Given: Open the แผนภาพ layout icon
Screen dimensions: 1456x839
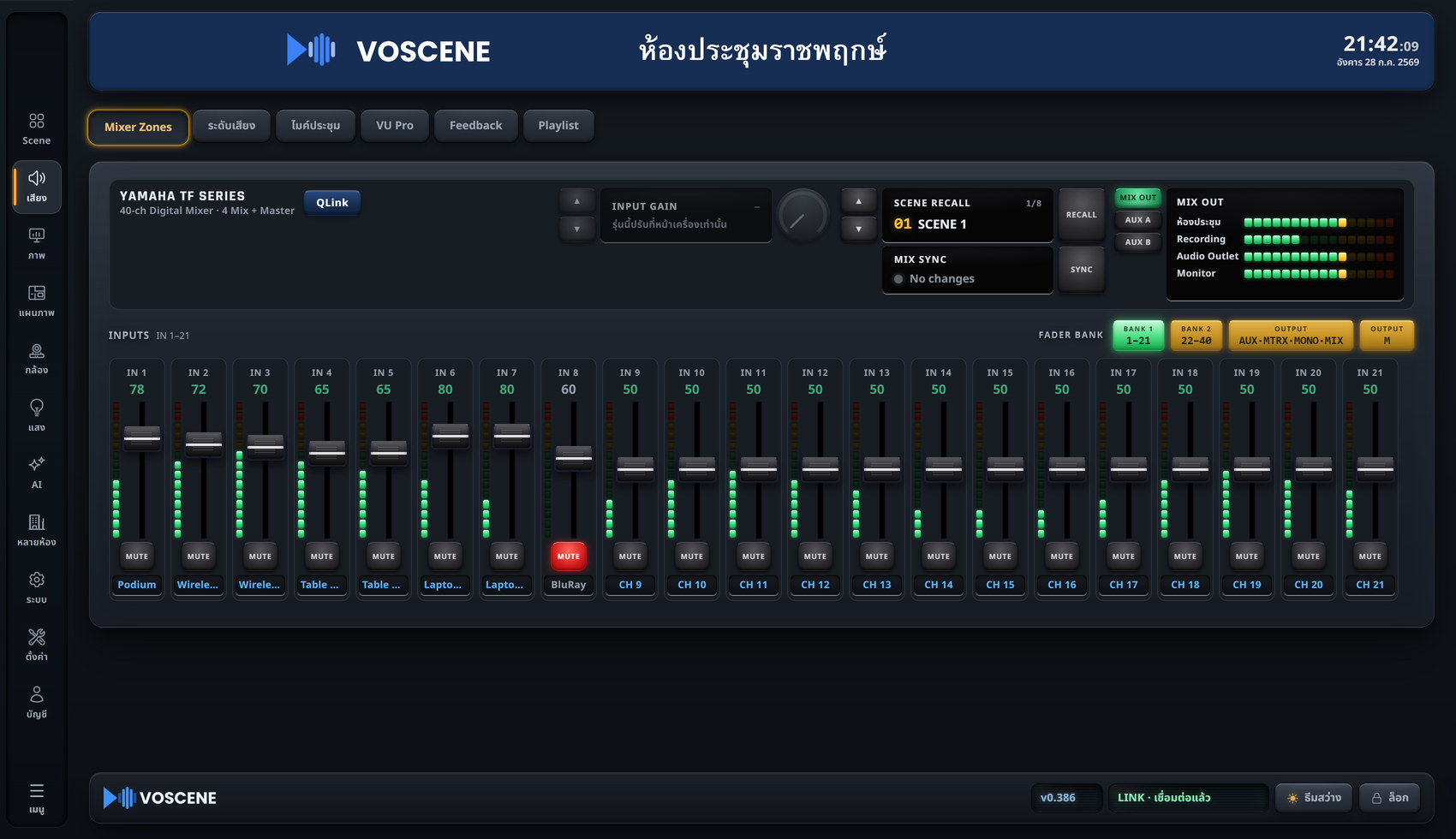Looking at the screenshot, I should 36,300.
